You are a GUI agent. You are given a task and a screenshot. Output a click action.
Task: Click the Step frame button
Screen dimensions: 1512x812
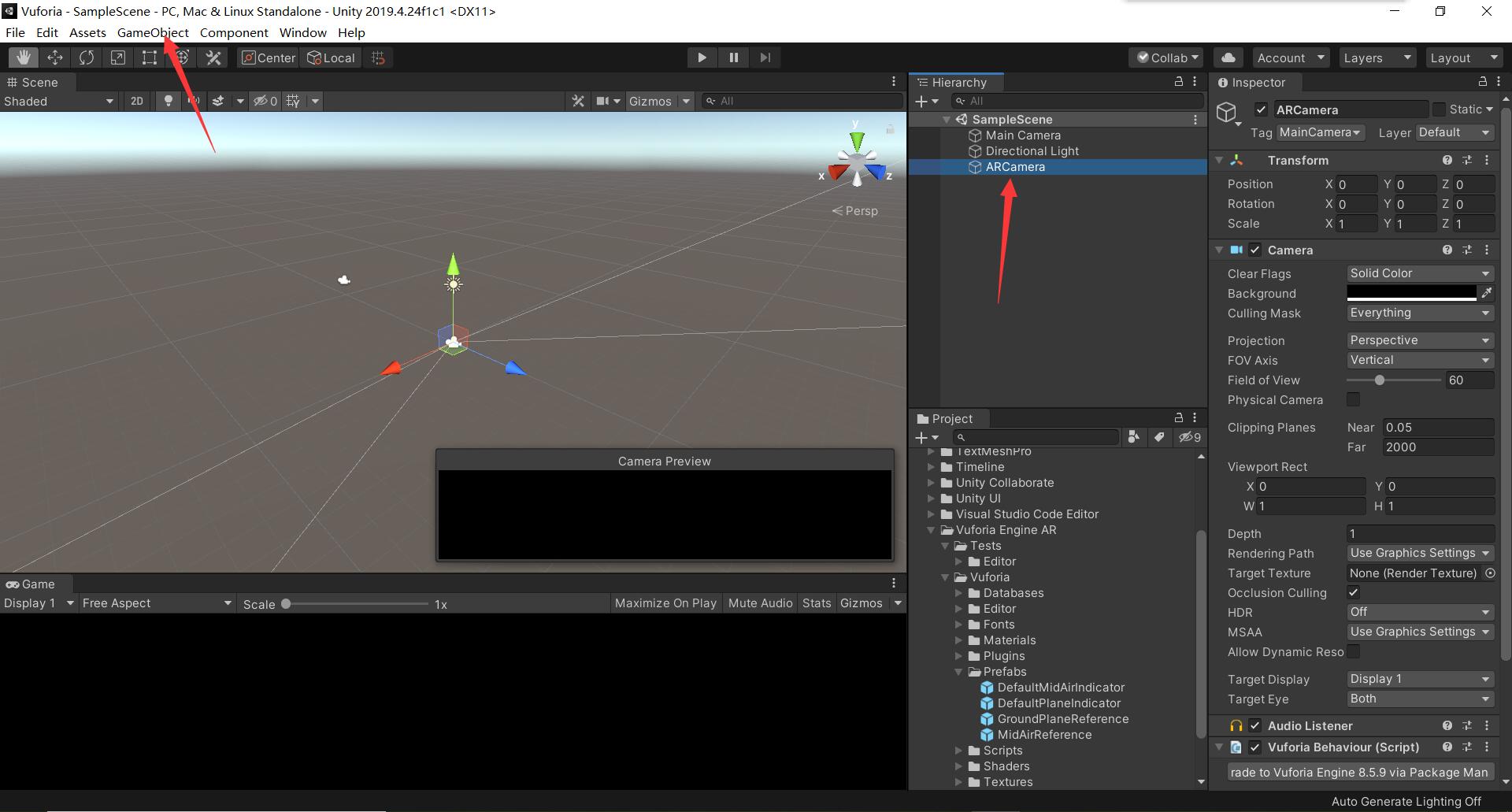(x=765, y=57)
